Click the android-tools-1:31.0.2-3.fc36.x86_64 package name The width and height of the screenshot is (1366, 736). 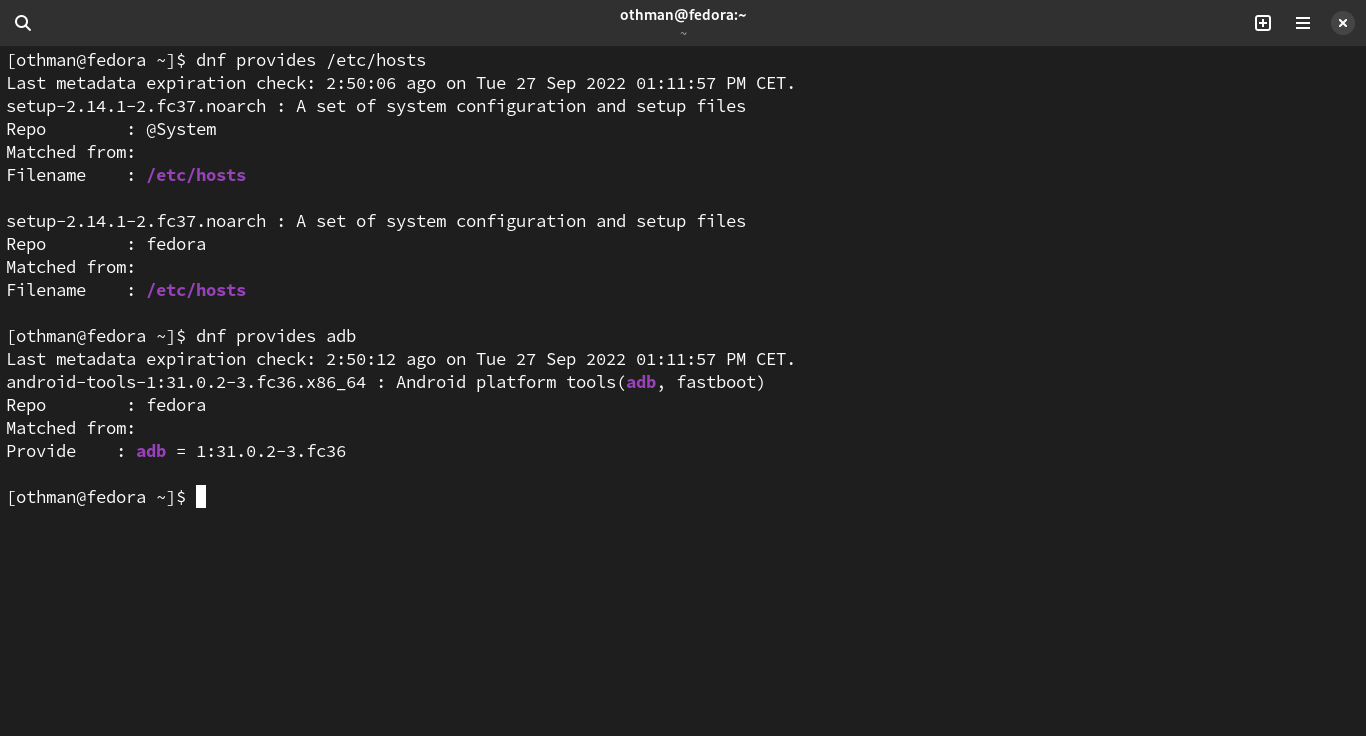(186, 382)
